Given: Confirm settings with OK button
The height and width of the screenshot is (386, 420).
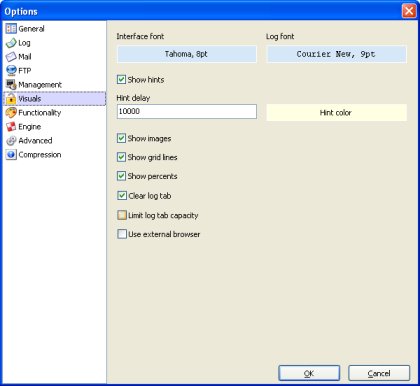Looking at the screenshot, I should (309, 373).
